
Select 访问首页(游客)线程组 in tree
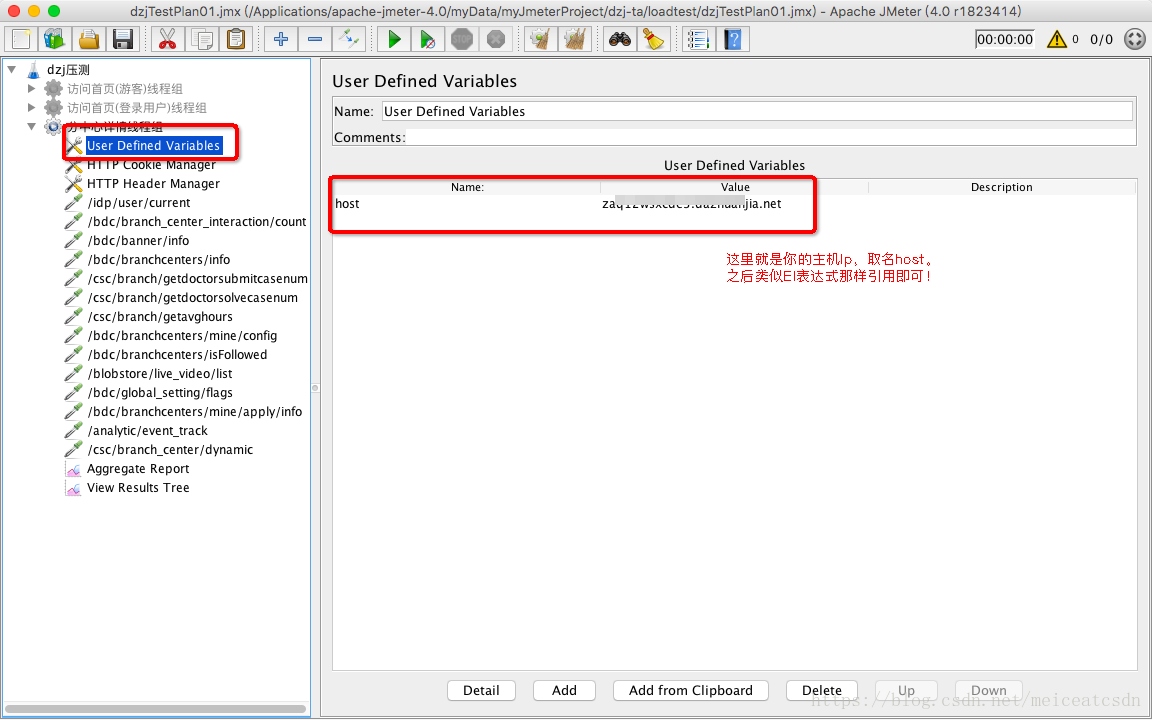pos(125,89)
